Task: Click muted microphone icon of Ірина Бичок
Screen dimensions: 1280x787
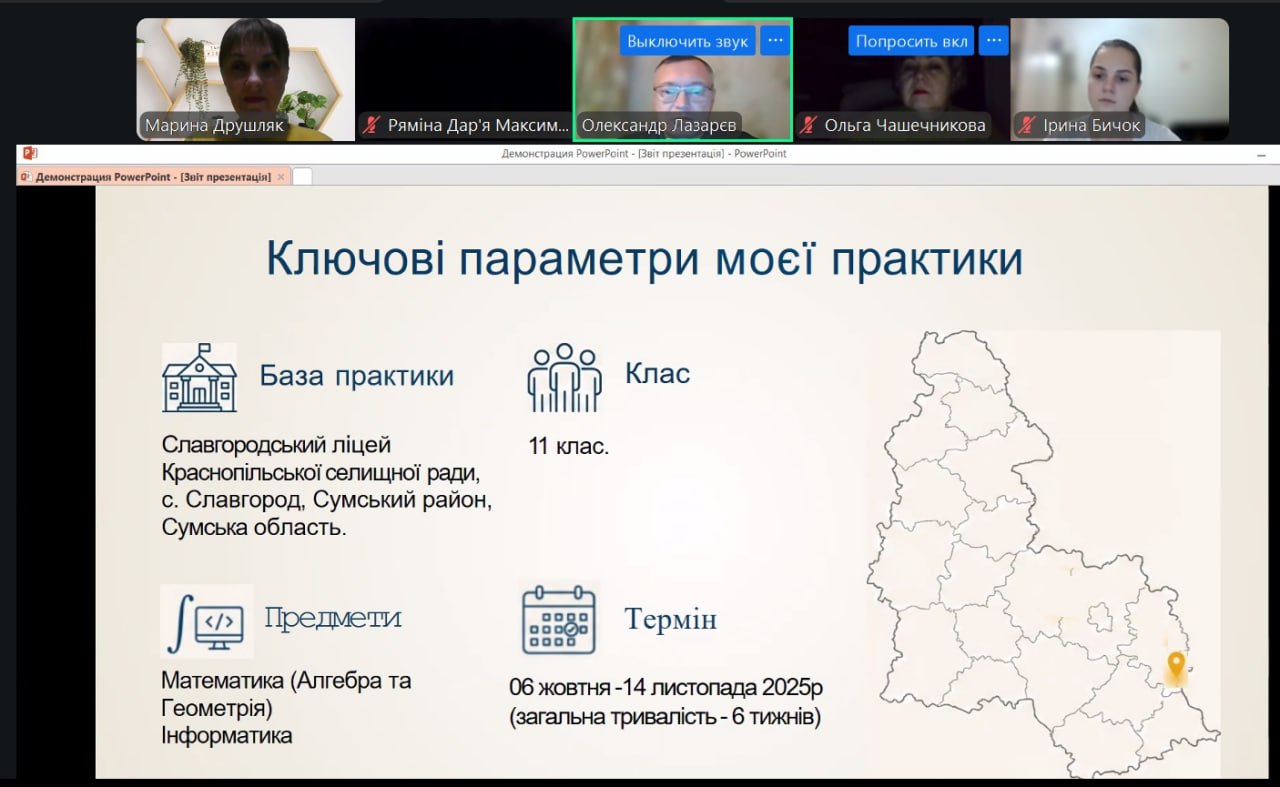Action: [1026, 126]
